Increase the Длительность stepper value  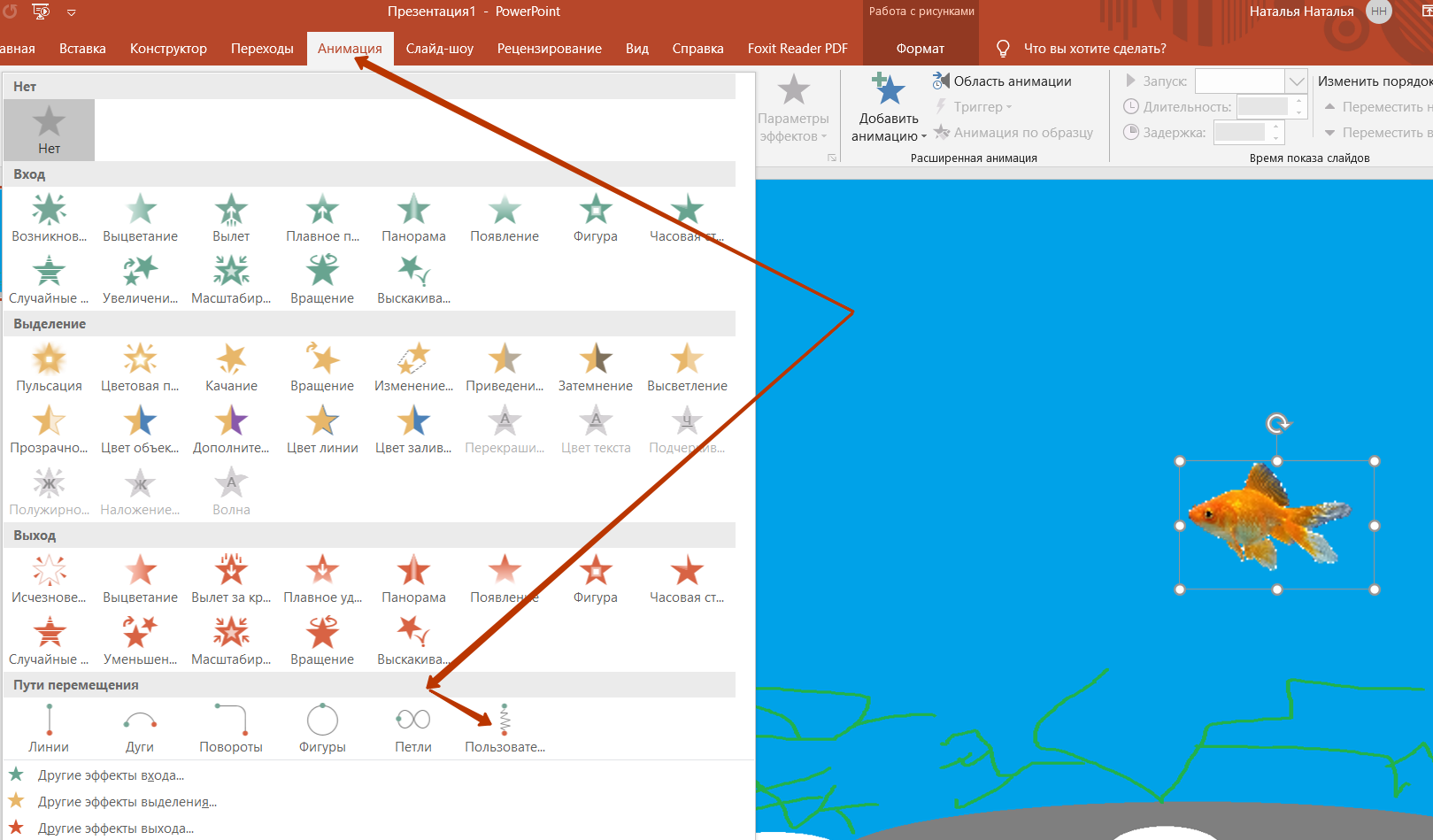pos(1298,102)
